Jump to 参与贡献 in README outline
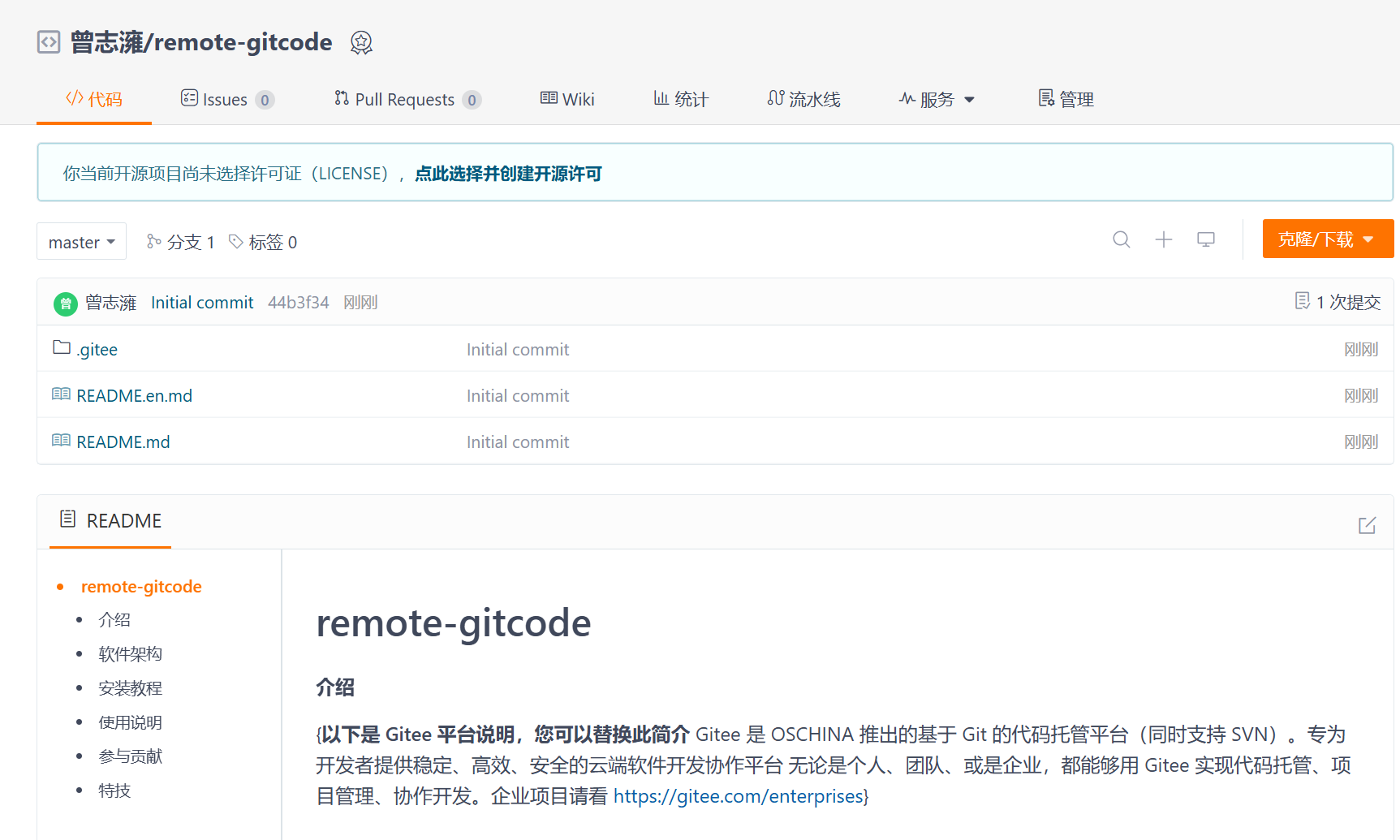The image size is (1400, 840). coord(131,756)
